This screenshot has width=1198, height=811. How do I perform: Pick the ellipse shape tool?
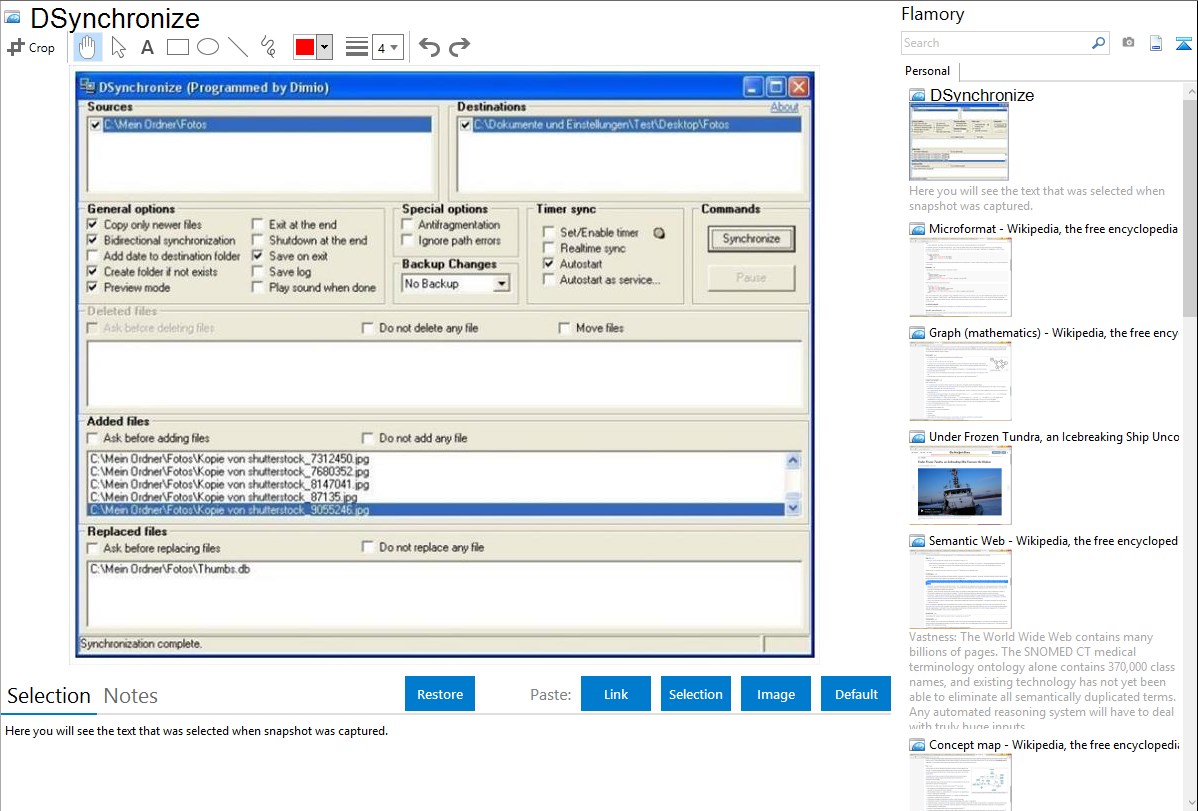[207, 47]
